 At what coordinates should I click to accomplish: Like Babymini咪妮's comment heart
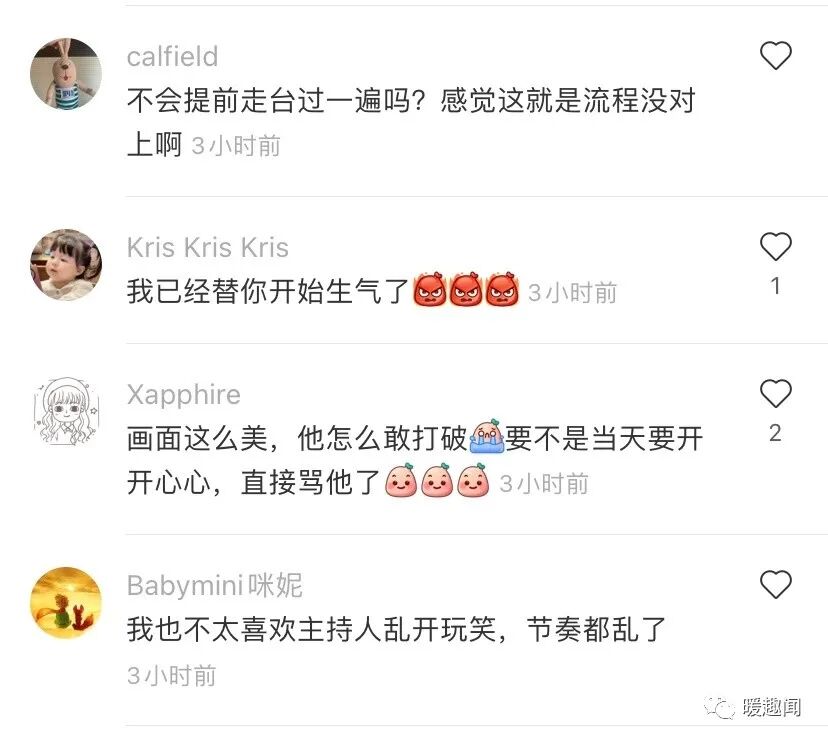point(775,585)
